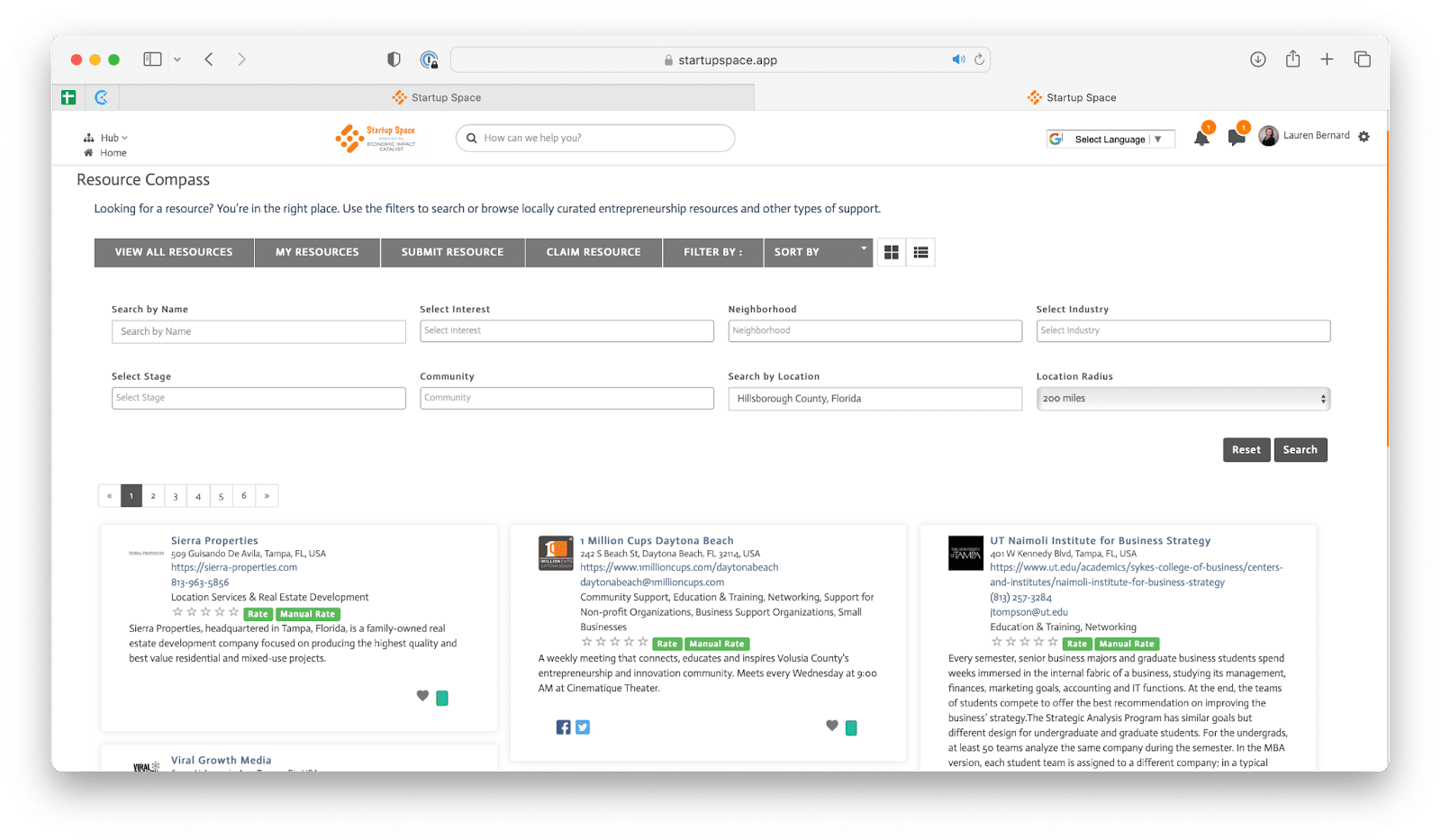Click the Safari address bar
The height and width of the screenshot is (840, 1441).
pyautogui.click(x=720, y=59)
